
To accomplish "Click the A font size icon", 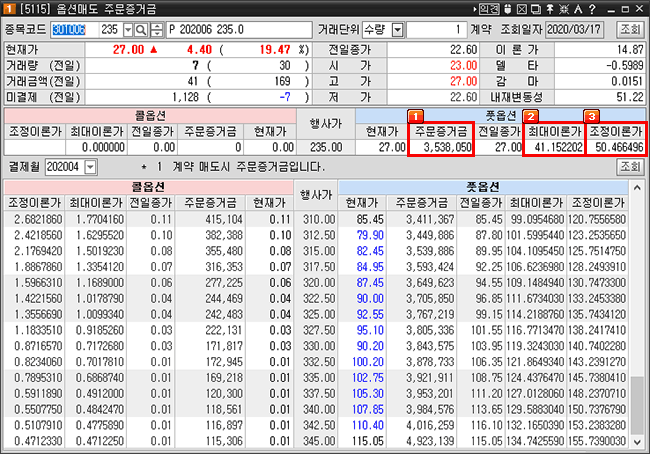I will click(578, 9).
